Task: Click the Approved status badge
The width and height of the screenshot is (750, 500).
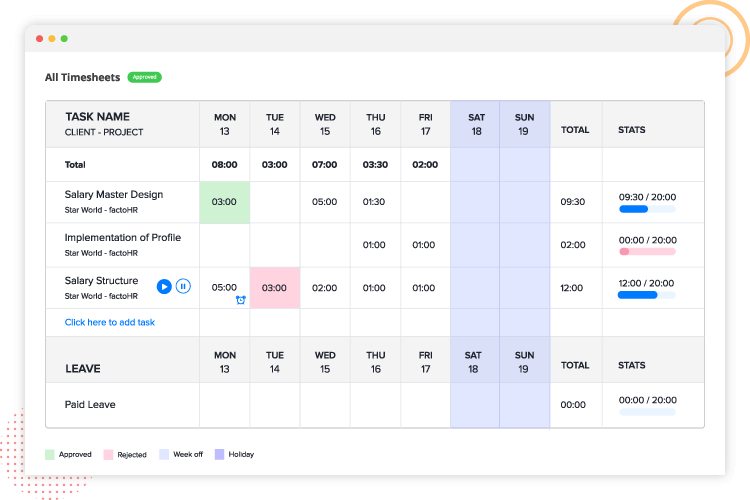Action: tap(144, 77)
